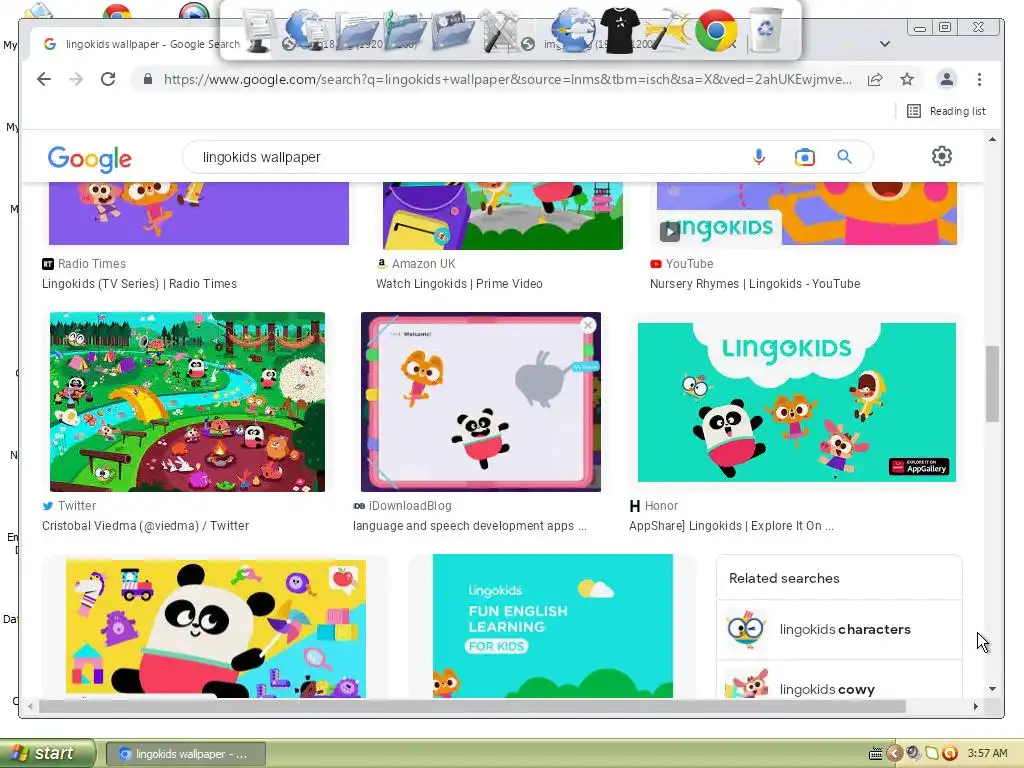
Task: Open the hammer tools icon in dock
Action: (x=501, y=31)
